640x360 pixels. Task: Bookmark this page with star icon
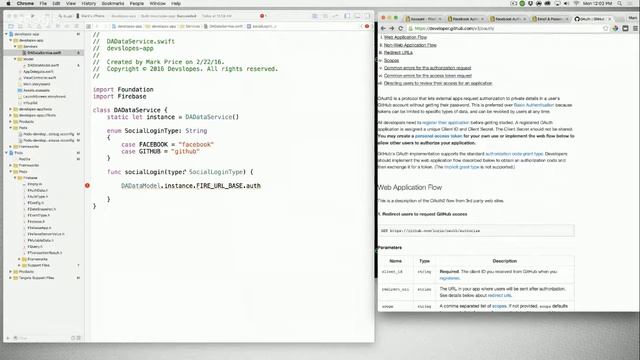pyautogui.click(x=606, y=28)
